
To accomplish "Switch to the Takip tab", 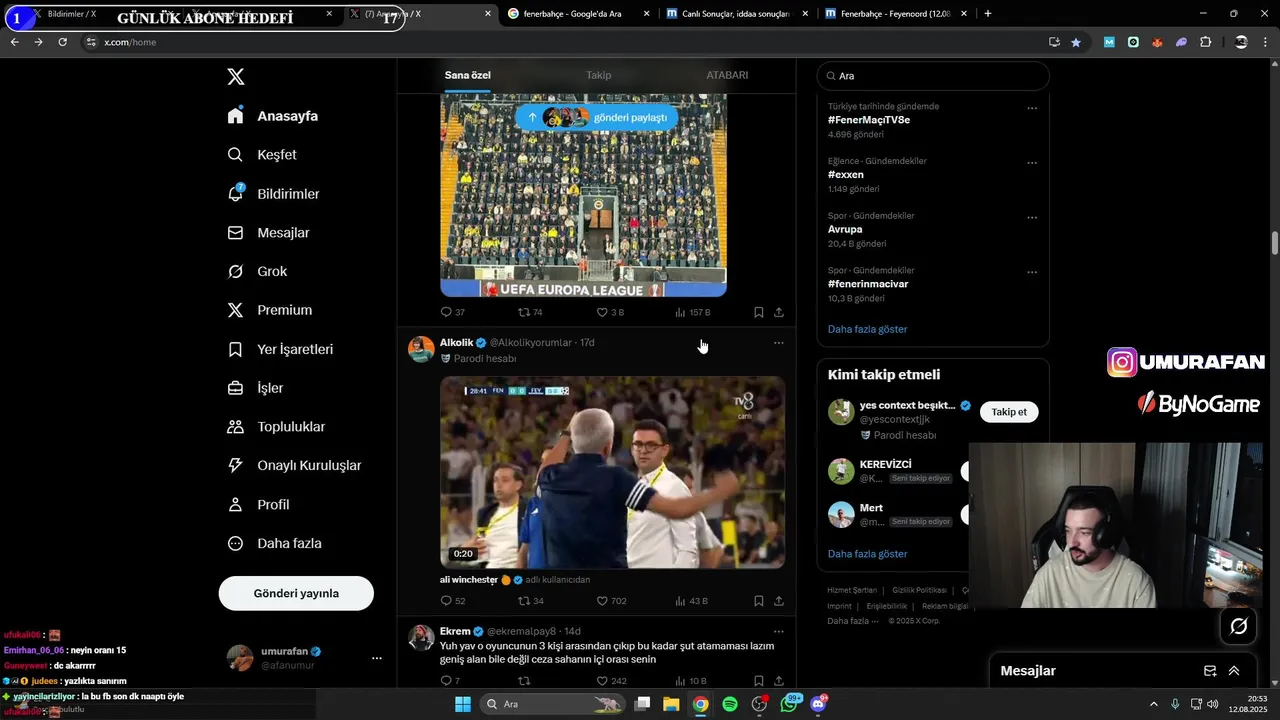I will coord(598,75).
